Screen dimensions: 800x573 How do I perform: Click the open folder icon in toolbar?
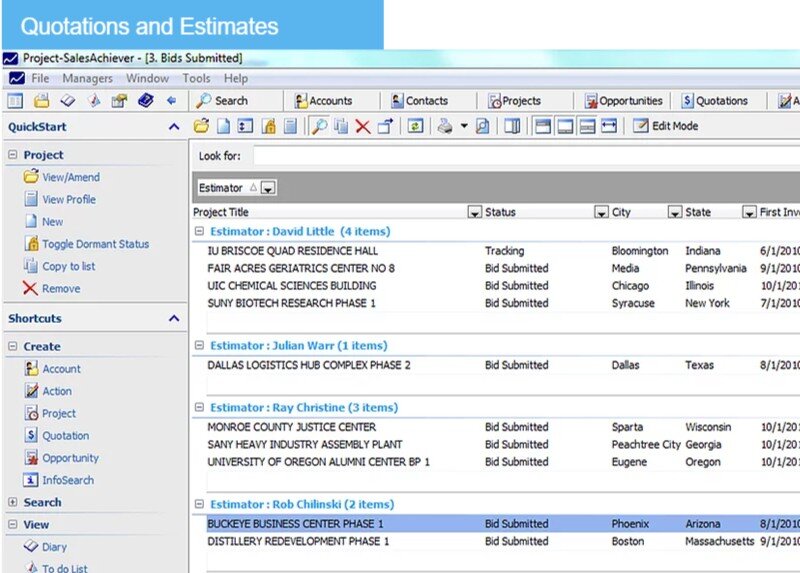[201, 127]
